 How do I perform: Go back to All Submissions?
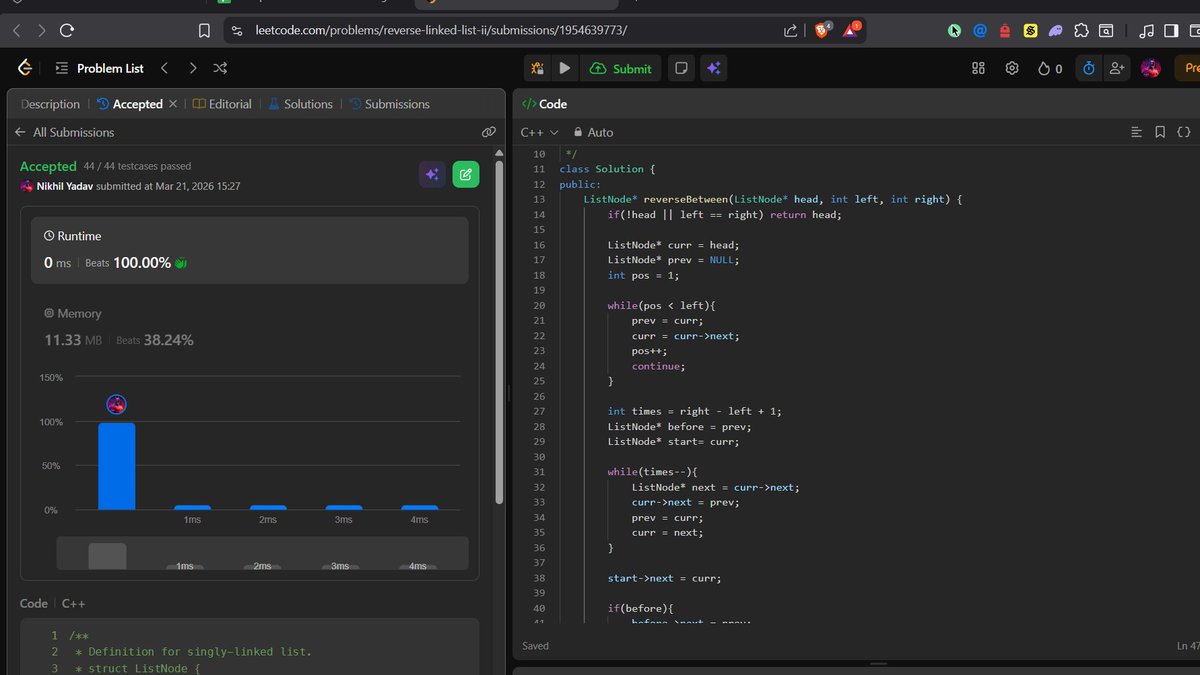click(73, 131)
